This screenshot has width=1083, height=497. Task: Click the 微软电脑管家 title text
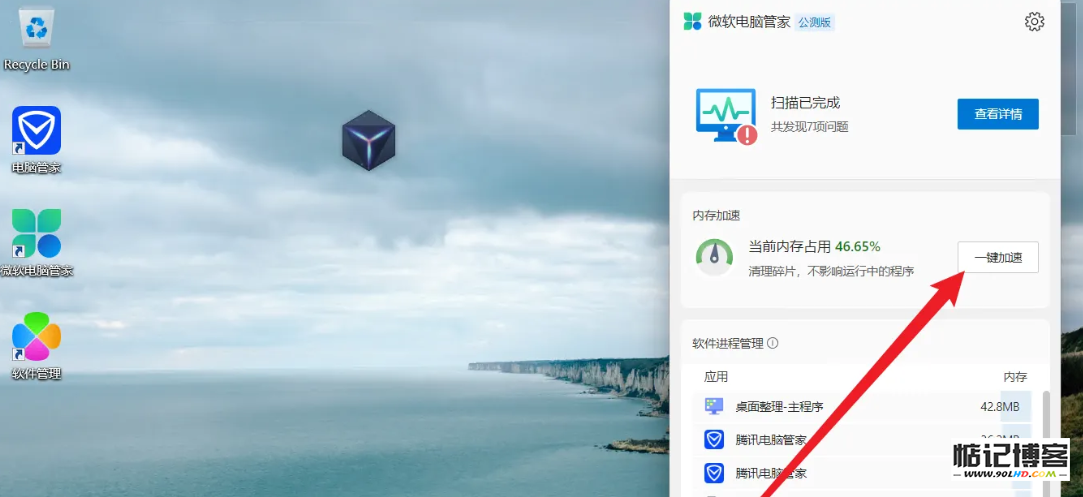point(749,22)
